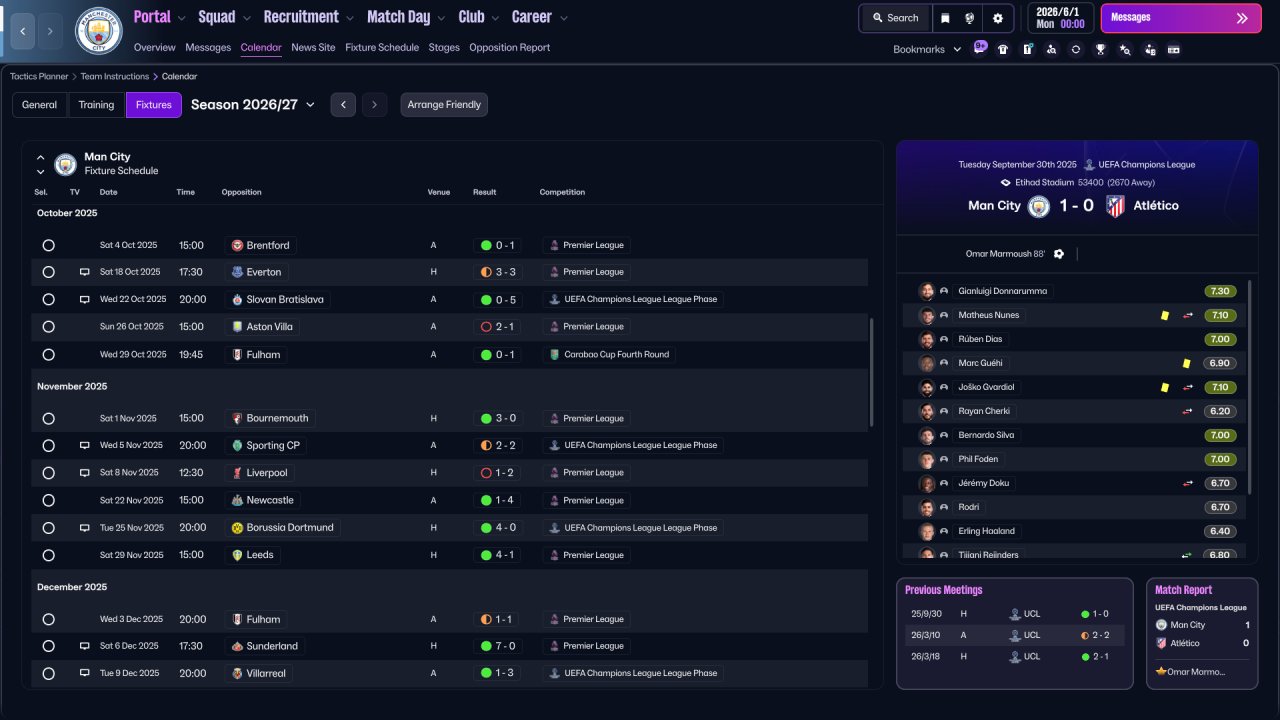Click the TV icon on Everton row
Screen dimensions: 1280x720
85,272
